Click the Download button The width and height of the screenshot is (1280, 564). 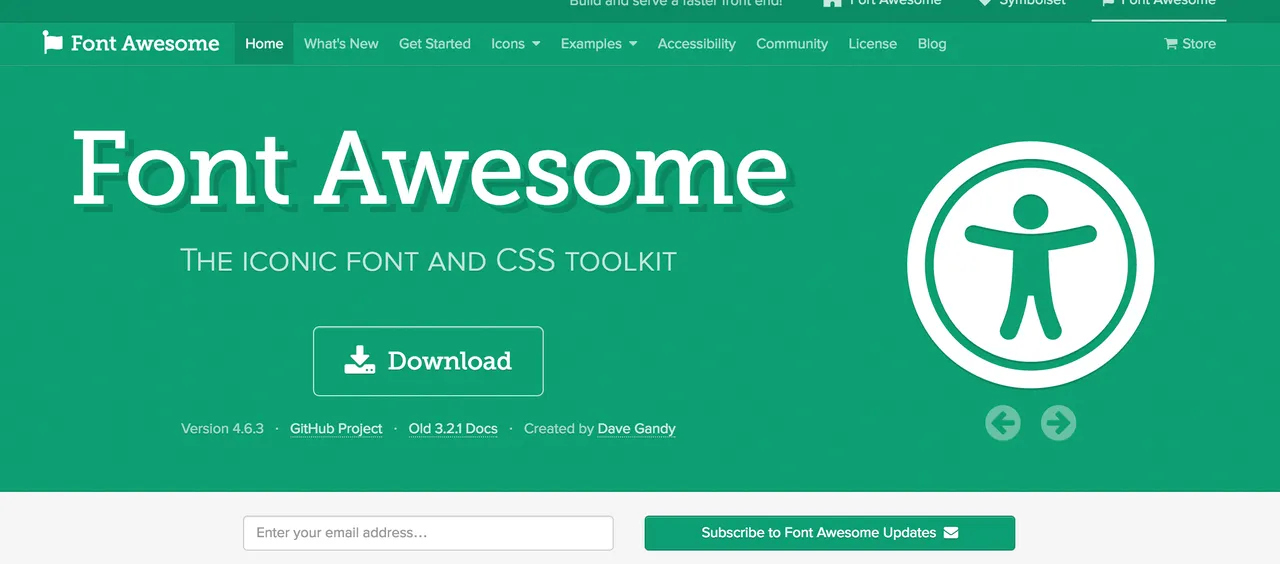point(428,361)
